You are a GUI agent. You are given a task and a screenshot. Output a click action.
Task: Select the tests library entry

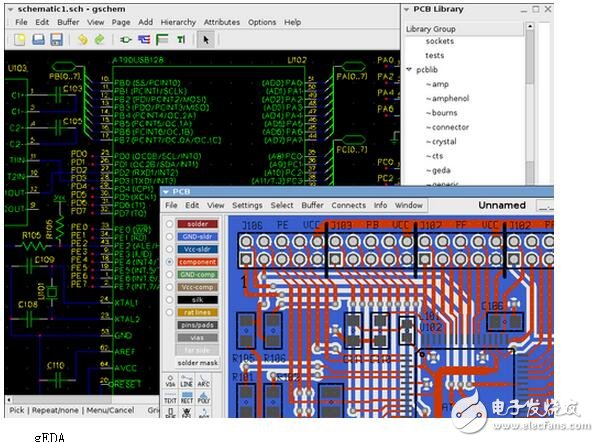tap(435, 55)
